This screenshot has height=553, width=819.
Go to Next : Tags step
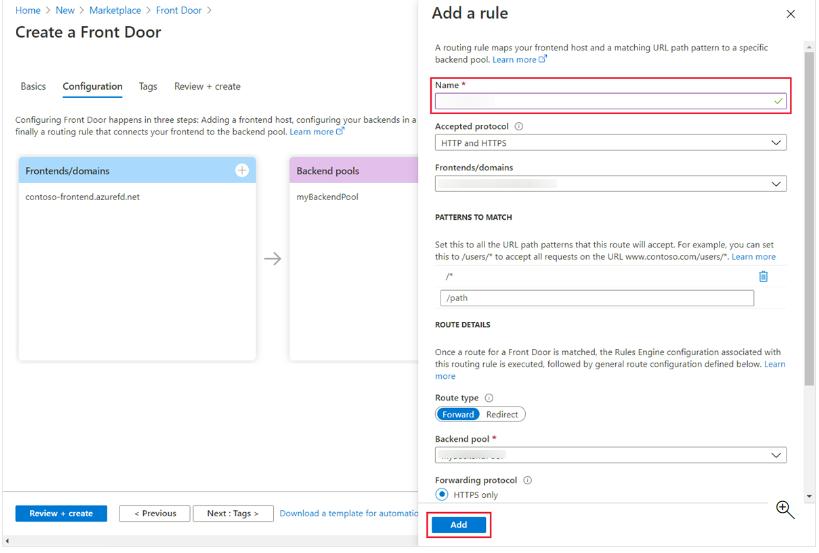[232, 514]
